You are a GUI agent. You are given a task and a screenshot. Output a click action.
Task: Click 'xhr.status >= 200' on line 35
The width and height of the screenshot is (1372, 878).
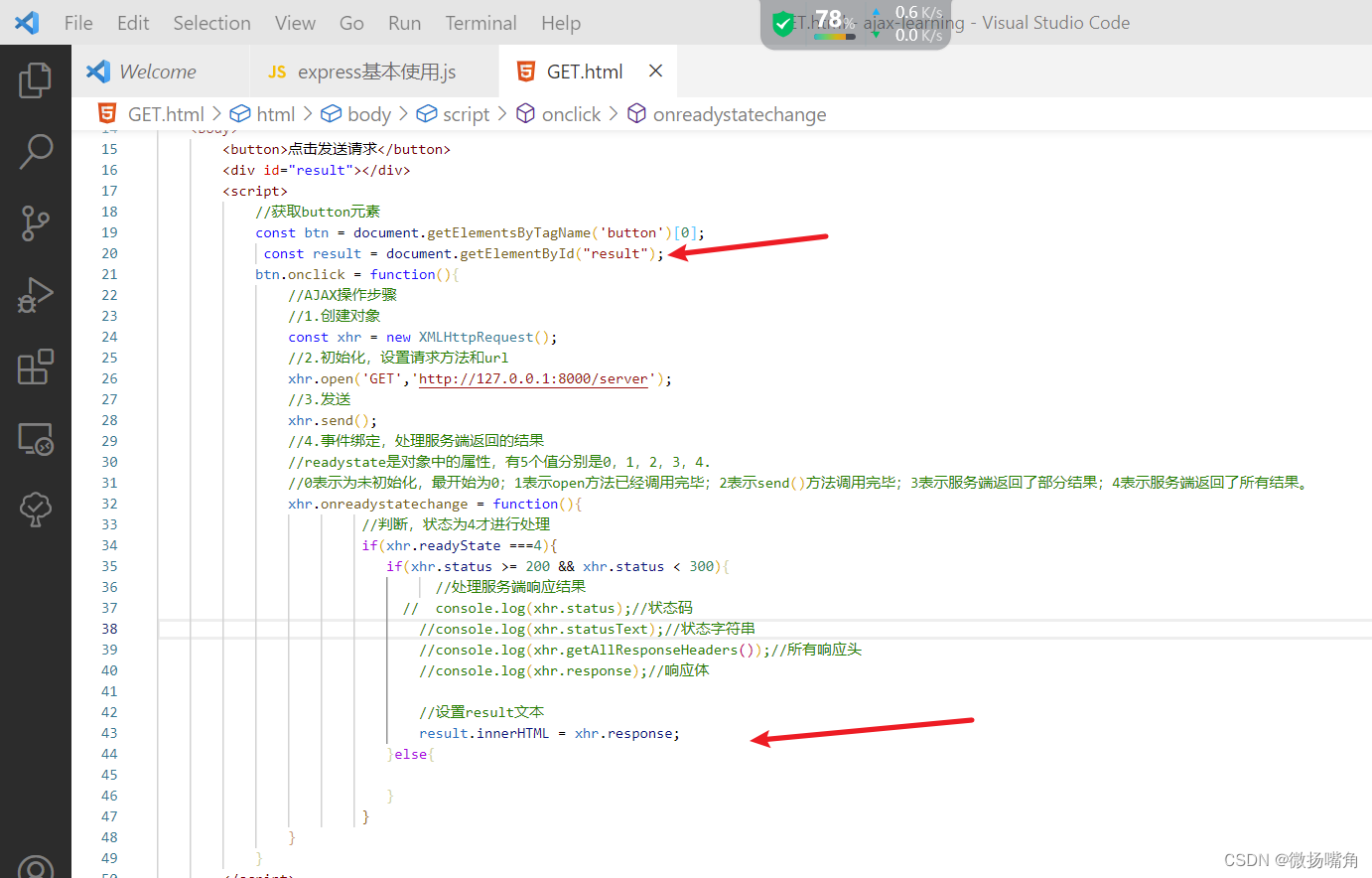[480, 566]
